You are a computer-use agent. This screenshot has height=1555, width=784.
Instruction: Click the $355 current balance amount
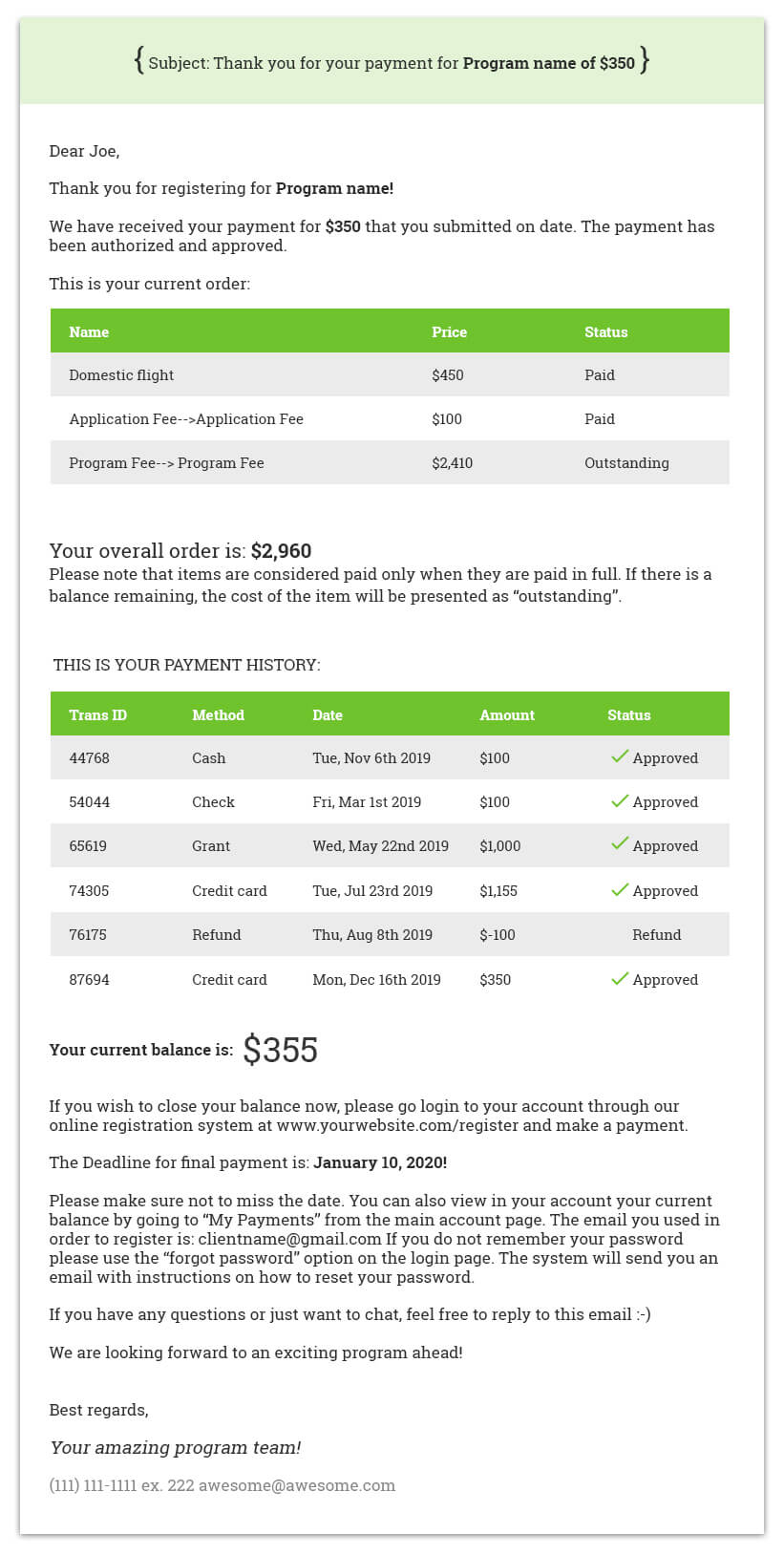coord(280,1050)
